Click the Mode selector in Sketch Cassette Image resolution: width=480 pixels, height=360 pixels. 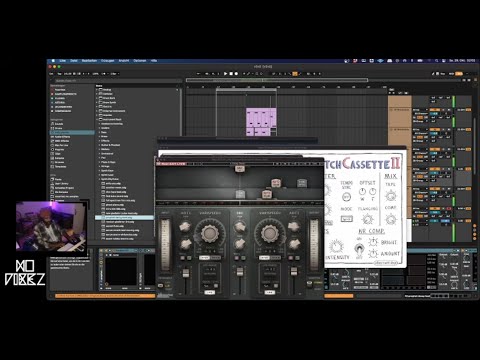[x=346, y=219]
